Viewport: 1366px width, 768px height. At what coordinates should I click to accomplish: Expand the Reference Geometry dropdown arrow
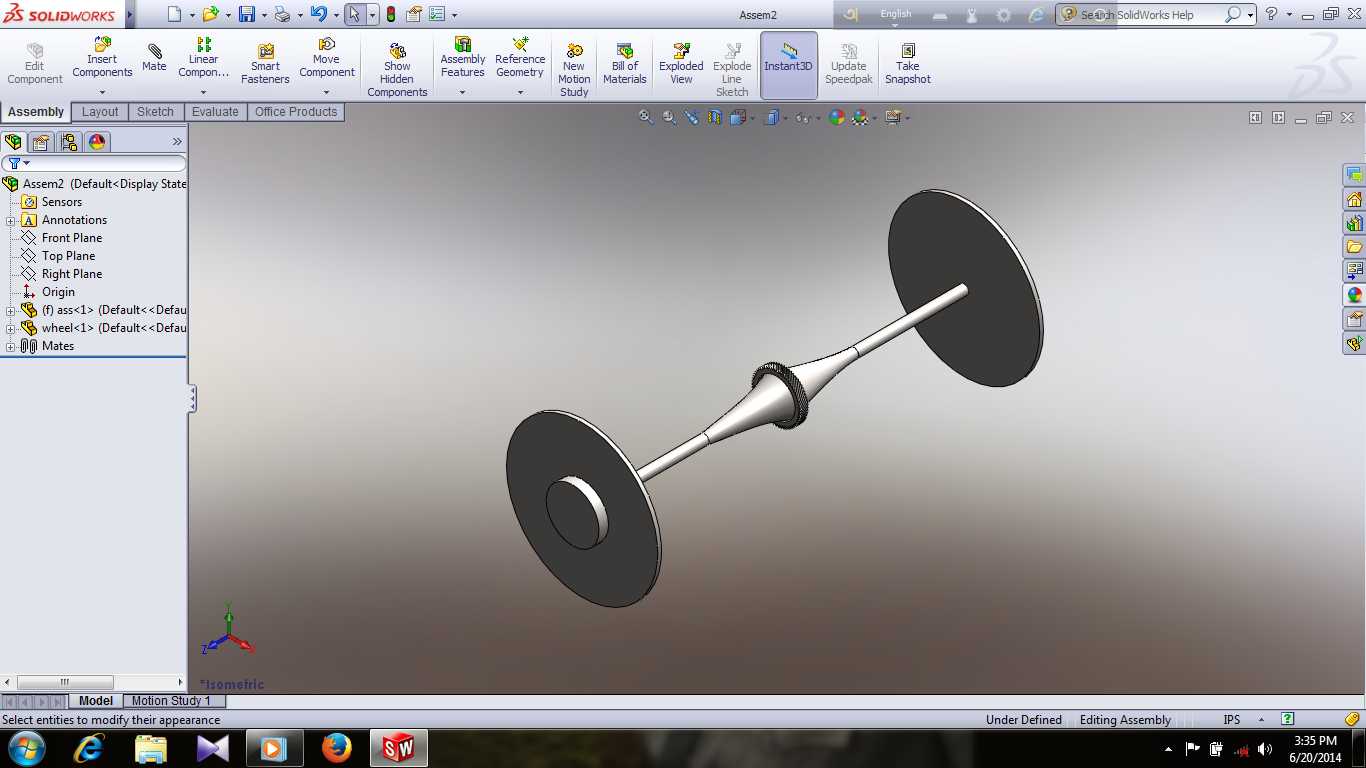pos(520,92)
